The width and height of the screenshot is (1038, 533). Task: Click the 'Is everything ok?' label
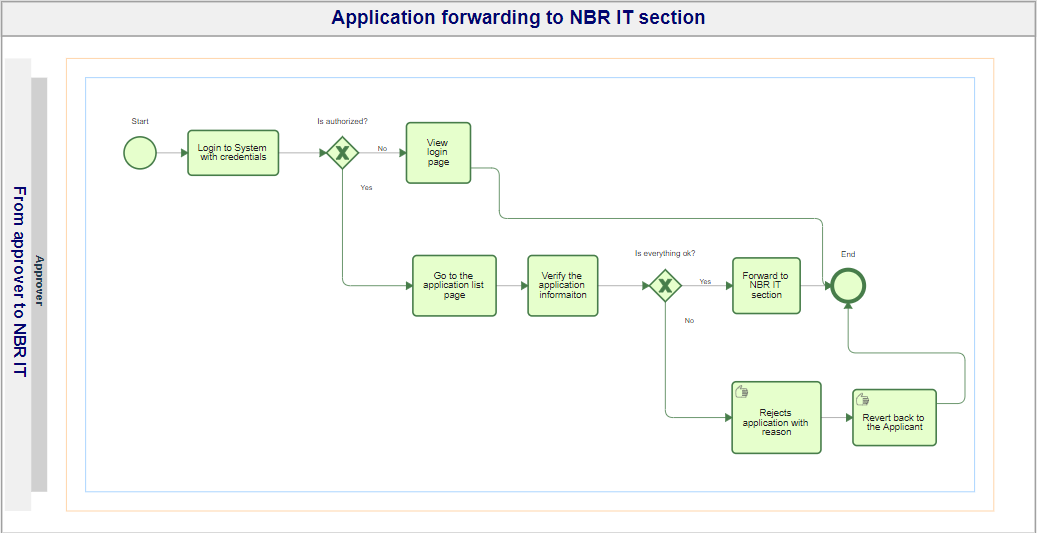(x=665, y=254)
